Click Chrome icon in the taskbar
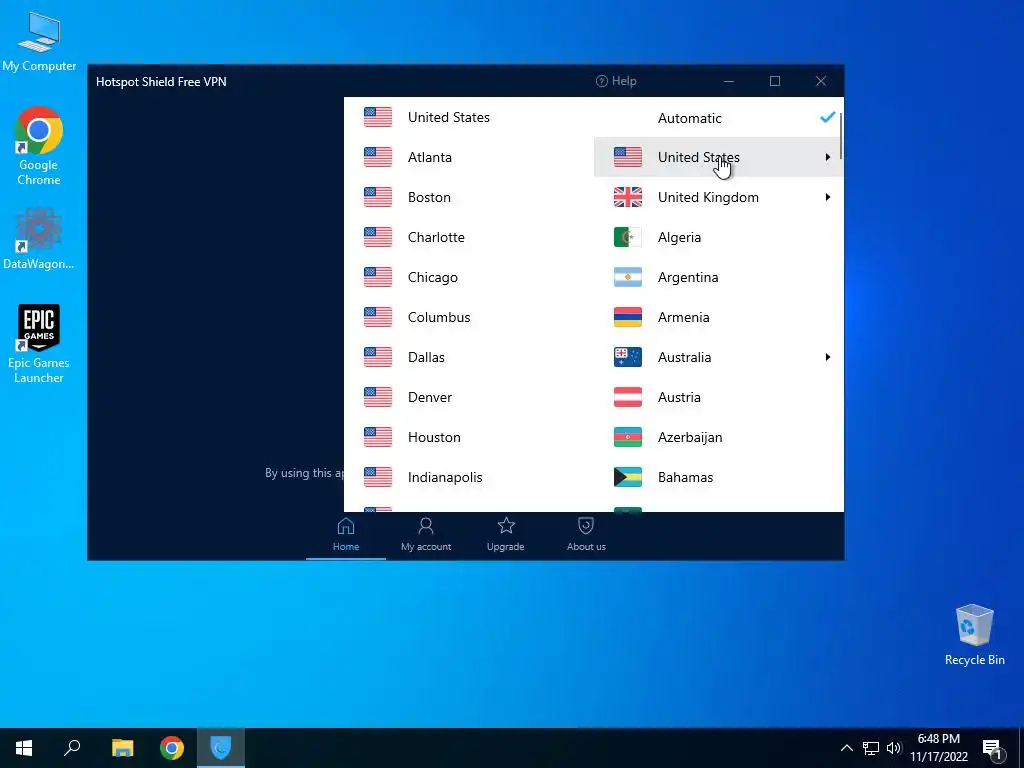Image resolution: width=1024 pixels, height=768 pixels. 172,748
